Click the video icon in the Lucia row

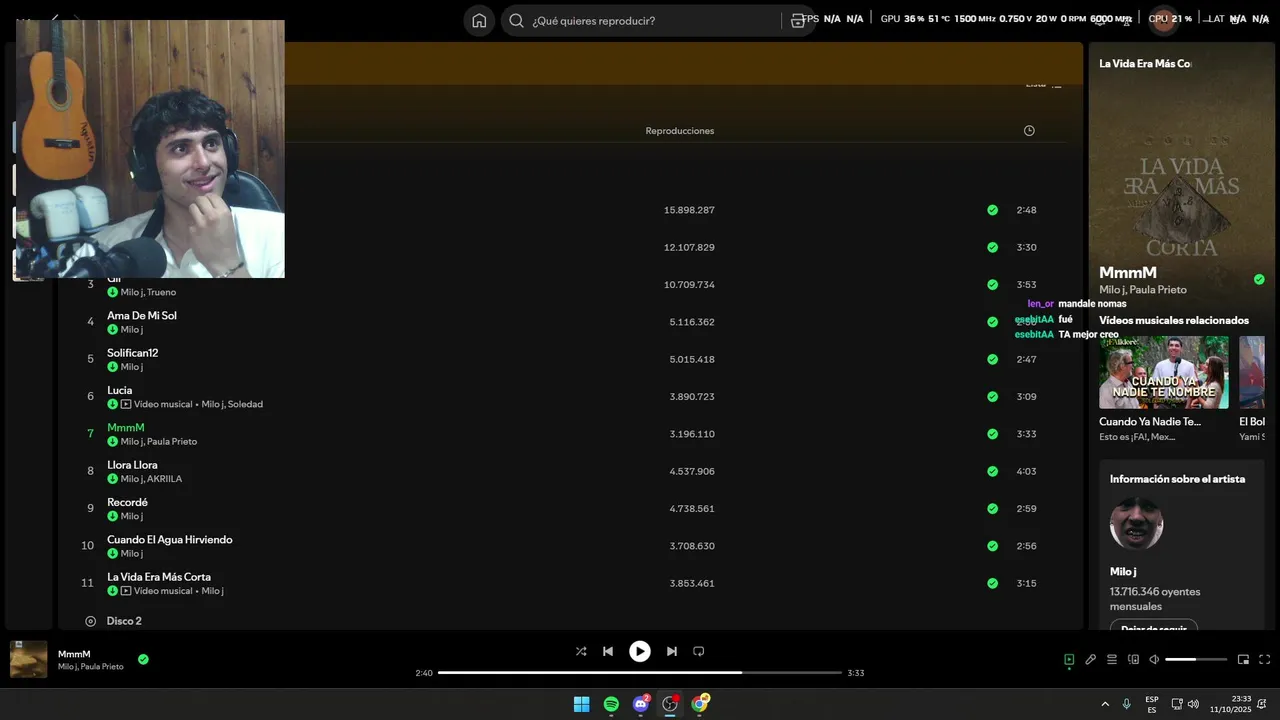(126, 404)
